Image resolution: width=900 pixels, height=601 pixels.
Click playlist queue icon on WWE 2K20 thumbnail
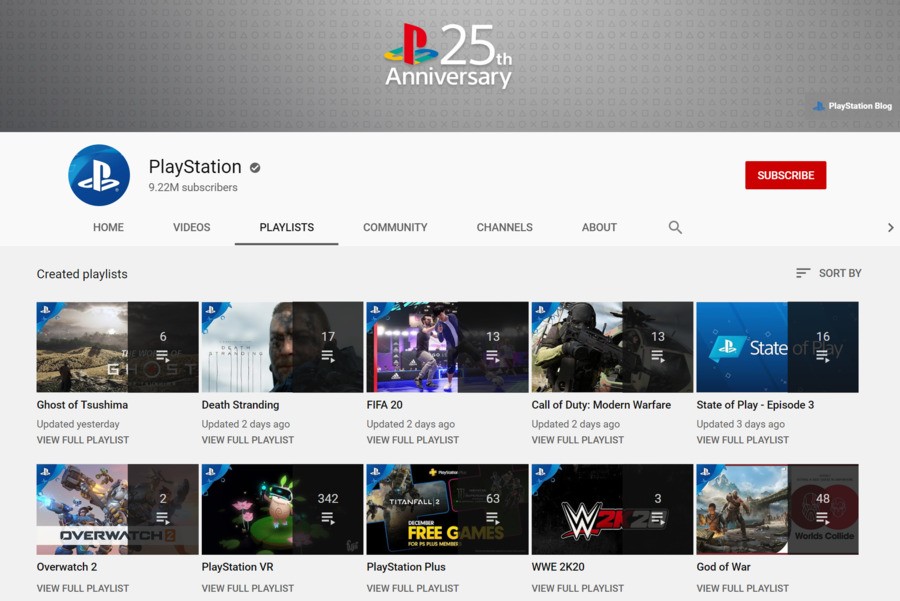658,518
